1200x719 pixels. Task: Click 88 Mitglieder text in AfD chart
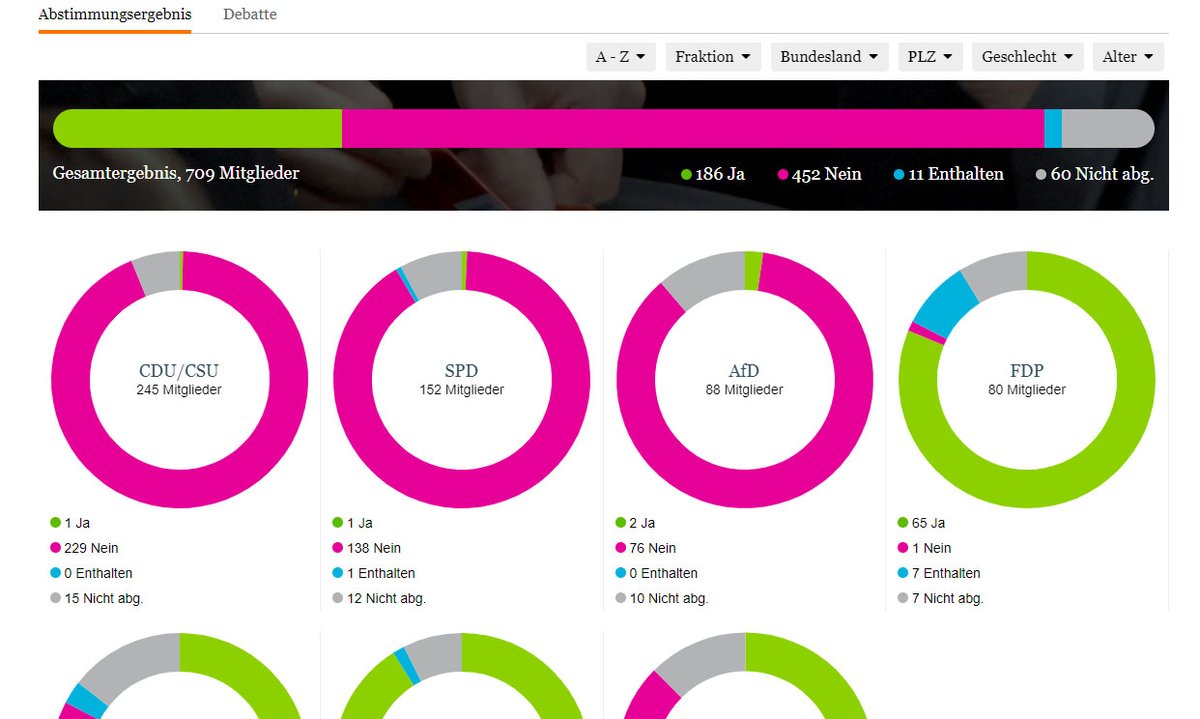(x=745, y=390)
